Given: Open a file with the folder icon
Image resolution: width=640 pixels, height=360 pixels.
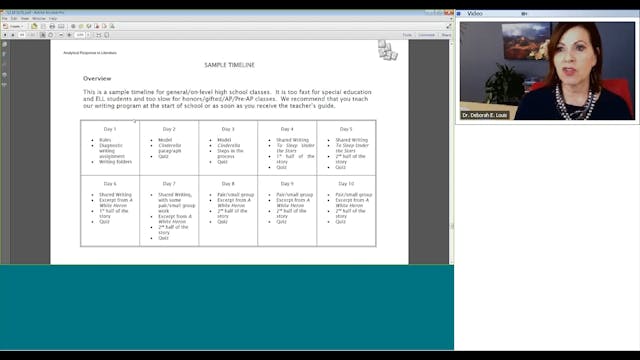Looking at the screenshot, I should coord(34,26).
